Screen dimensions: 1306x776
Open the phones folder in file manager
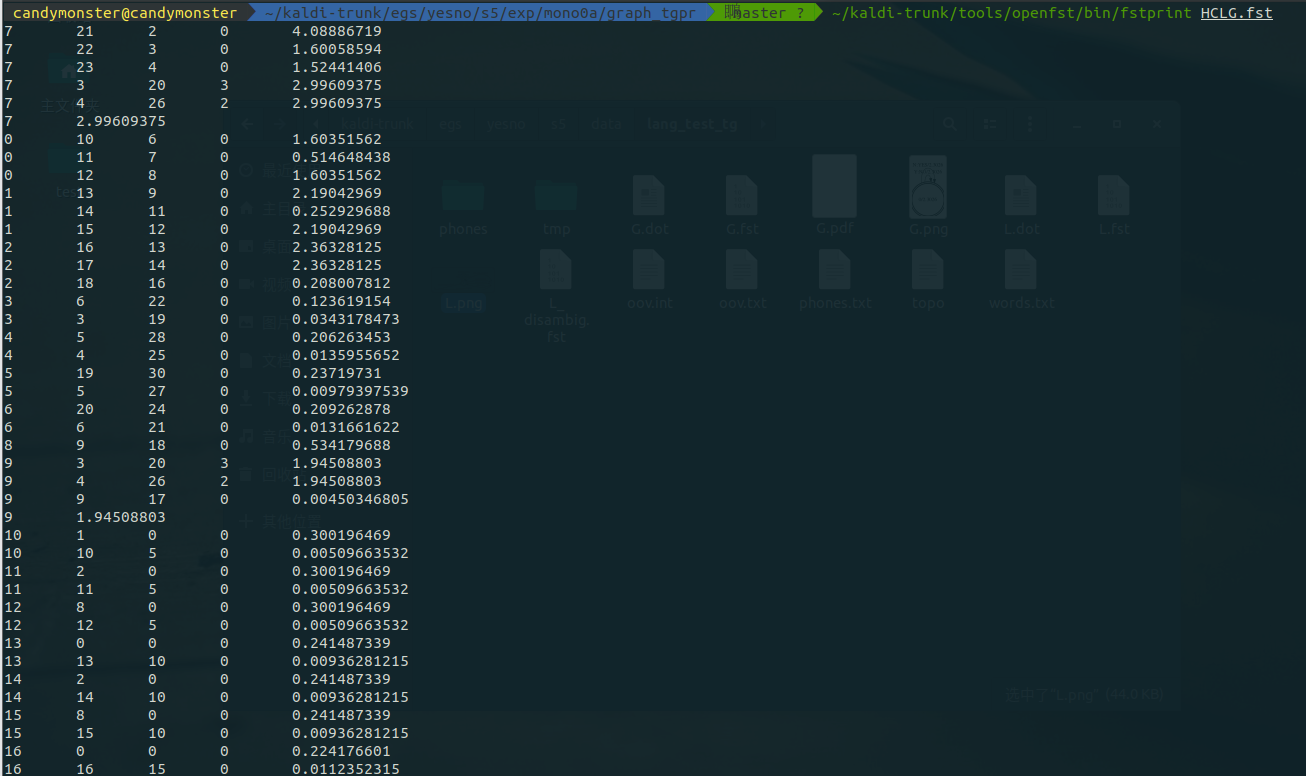(463, 196)
